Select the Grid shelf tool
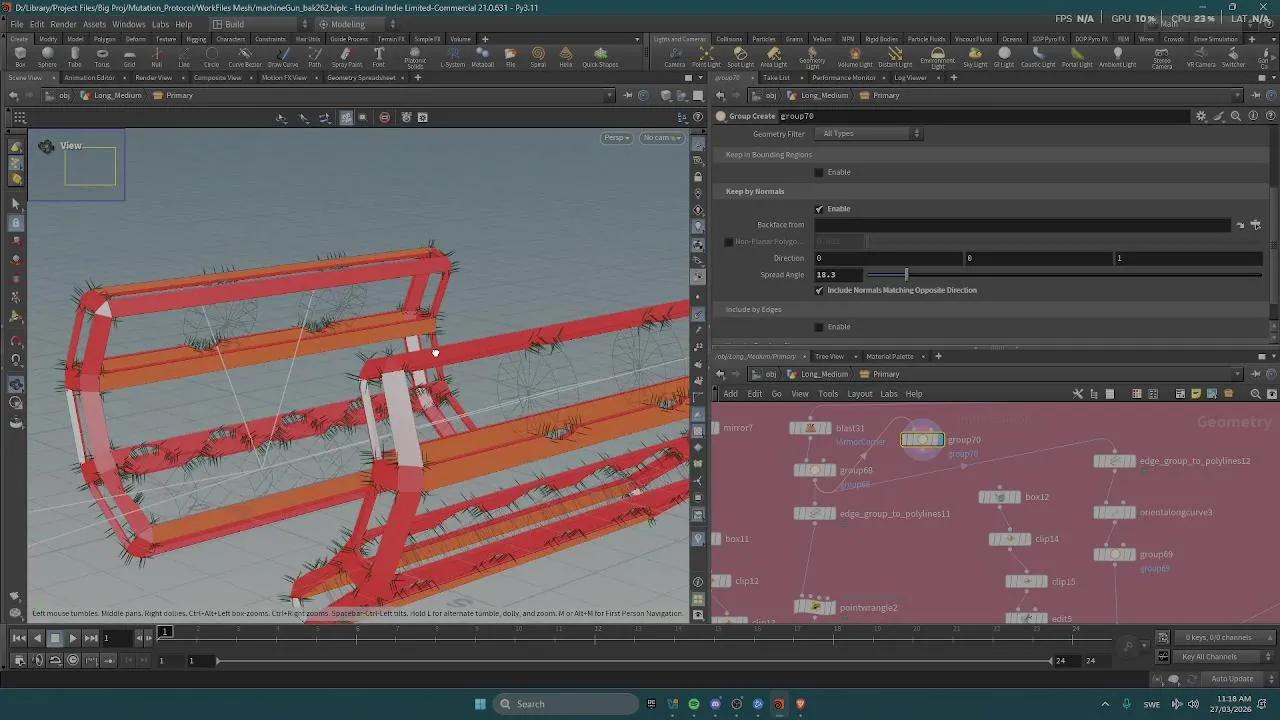 click(x=129, y=57)
